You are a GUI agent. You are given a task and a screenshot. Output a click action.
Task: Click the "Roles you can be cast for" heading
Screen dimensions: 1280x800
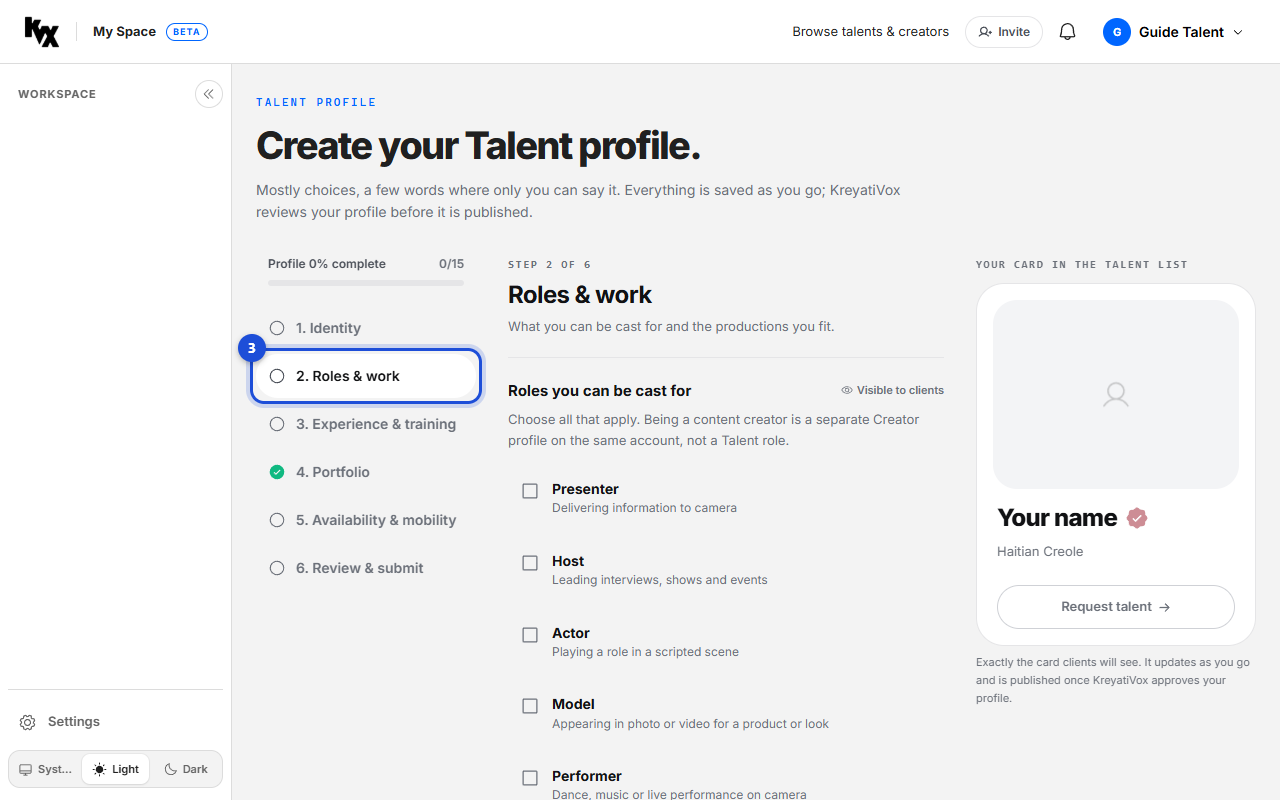[600, 391]
